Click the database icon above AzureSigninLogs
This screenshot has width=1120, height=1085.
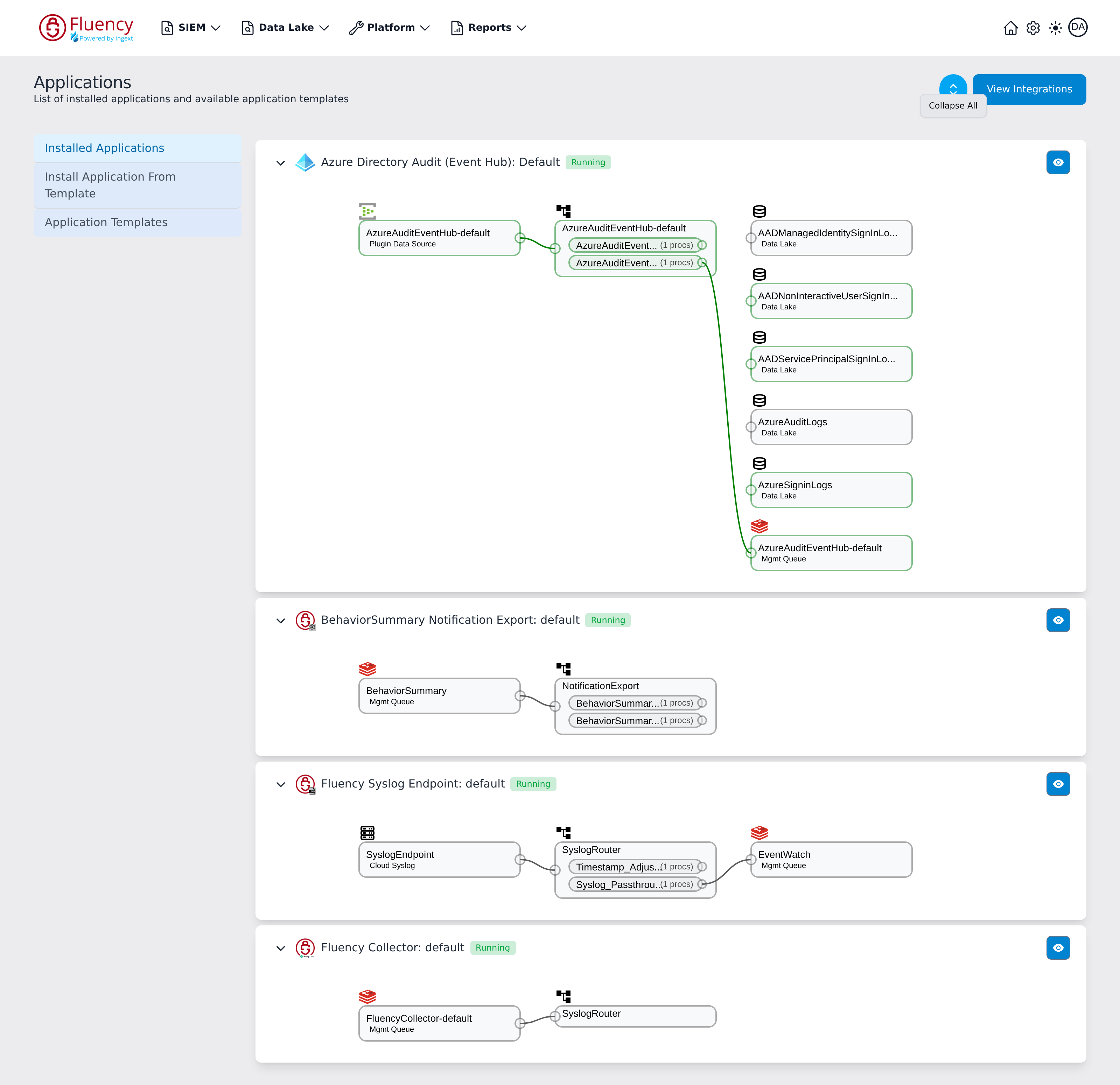click(759, 463)
